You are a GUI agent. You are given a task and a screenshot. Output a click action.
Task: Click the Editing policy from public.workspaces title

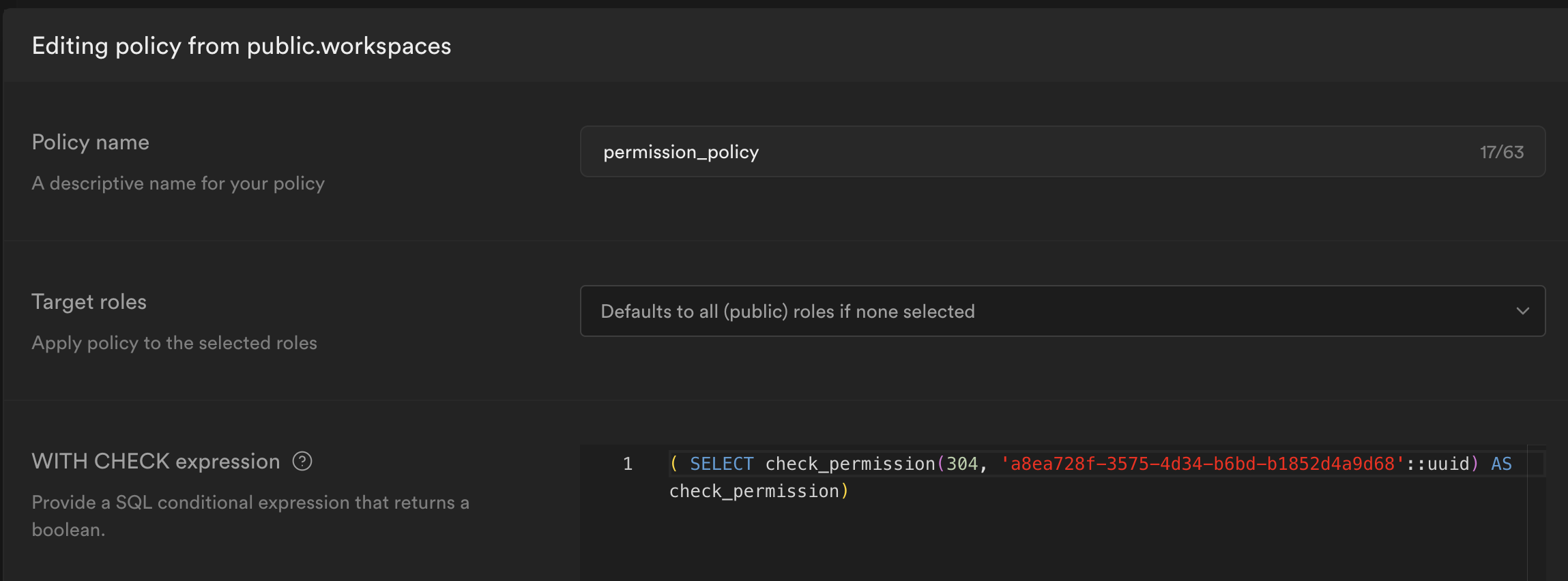point(242,46)
